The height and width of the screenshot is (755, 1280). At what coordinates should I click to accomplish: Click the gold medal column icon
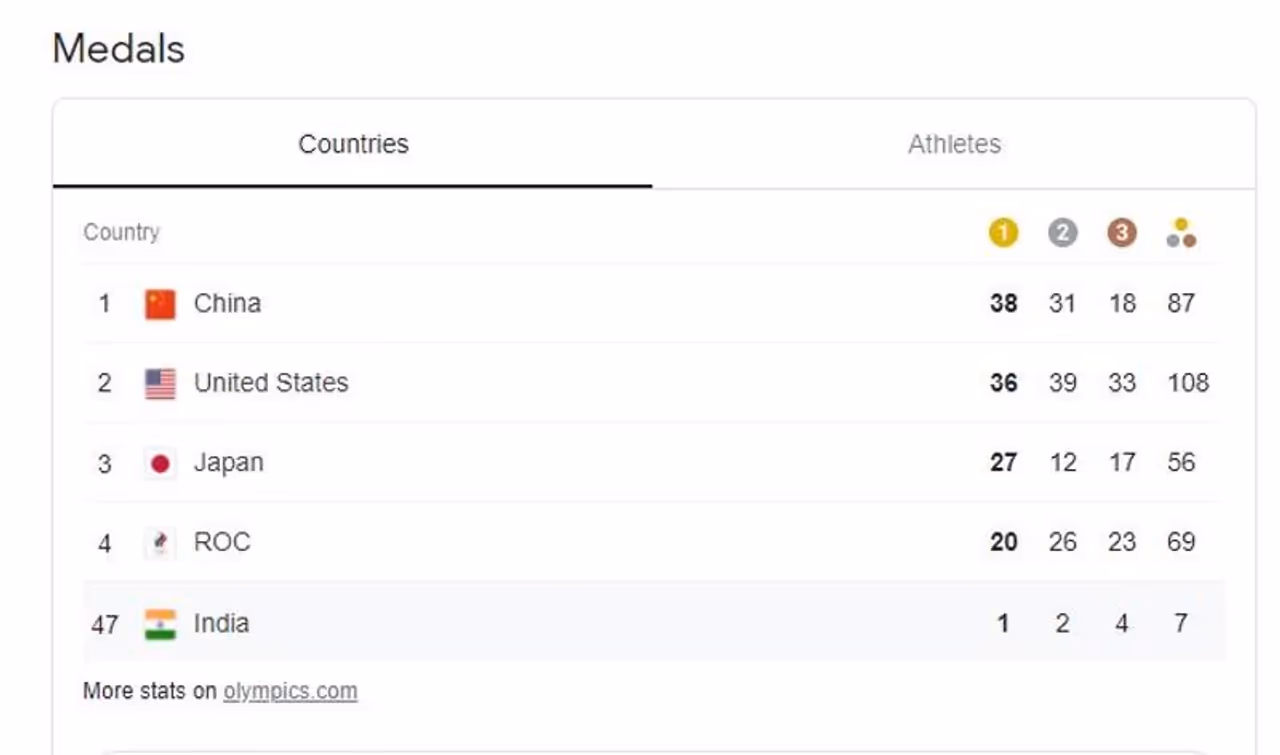point(1003,233)
